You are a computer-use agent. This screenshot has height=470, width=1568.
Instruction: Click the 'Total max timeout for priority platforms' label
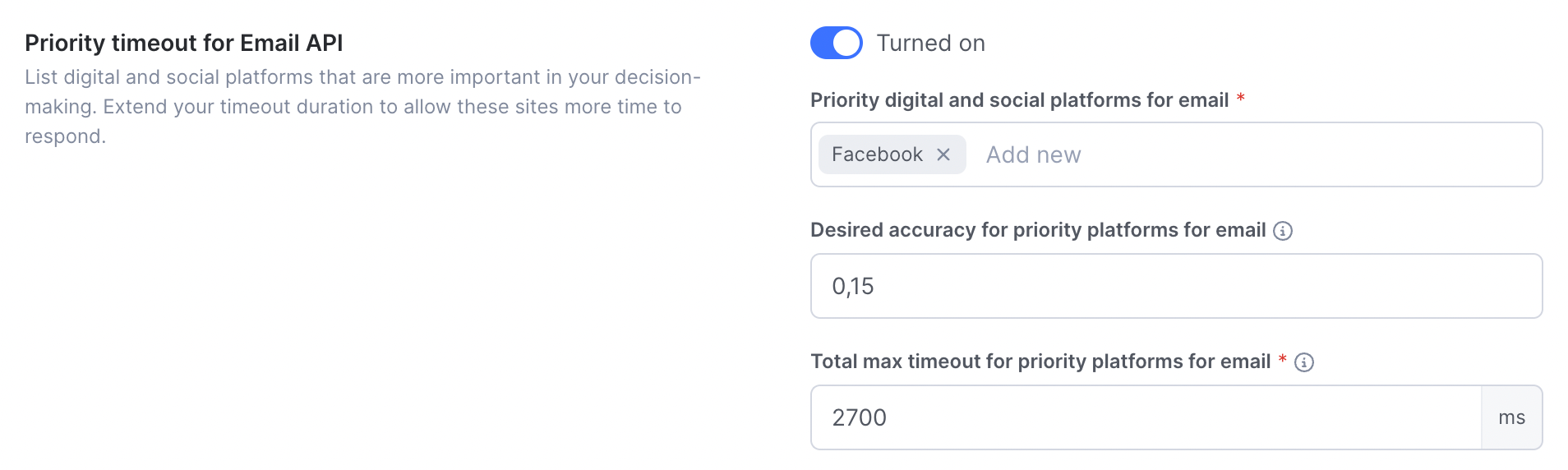tap(1040, 362)
